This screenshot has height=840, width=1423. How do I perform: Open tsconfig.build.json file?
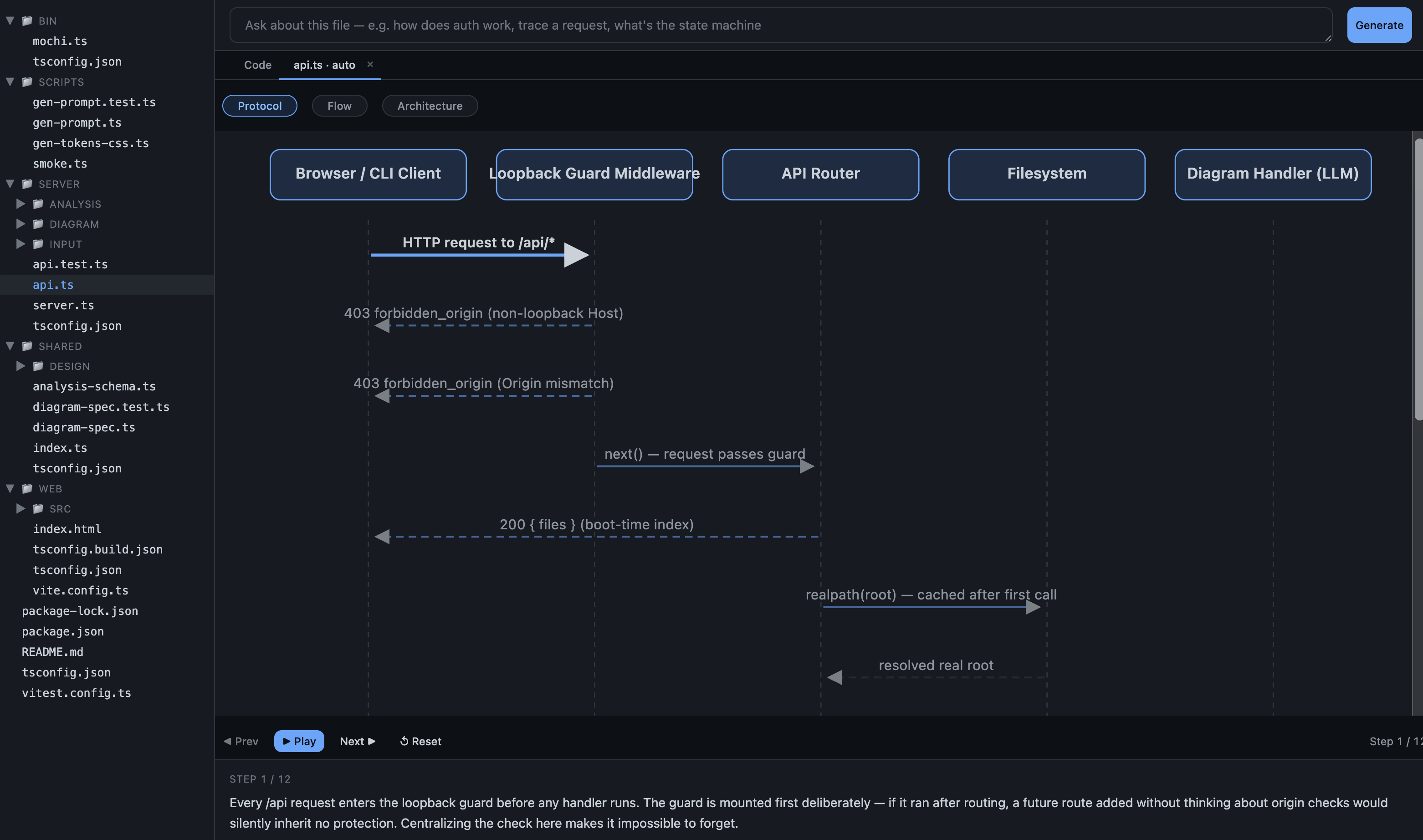97,549
